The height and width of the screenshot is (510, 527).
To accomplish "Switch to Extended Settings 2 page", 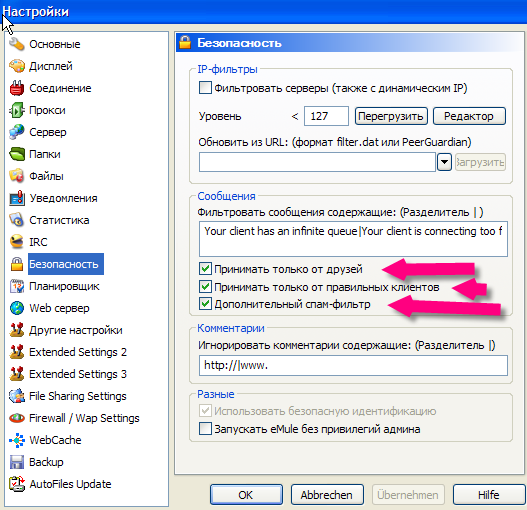I will pos(78,352).
